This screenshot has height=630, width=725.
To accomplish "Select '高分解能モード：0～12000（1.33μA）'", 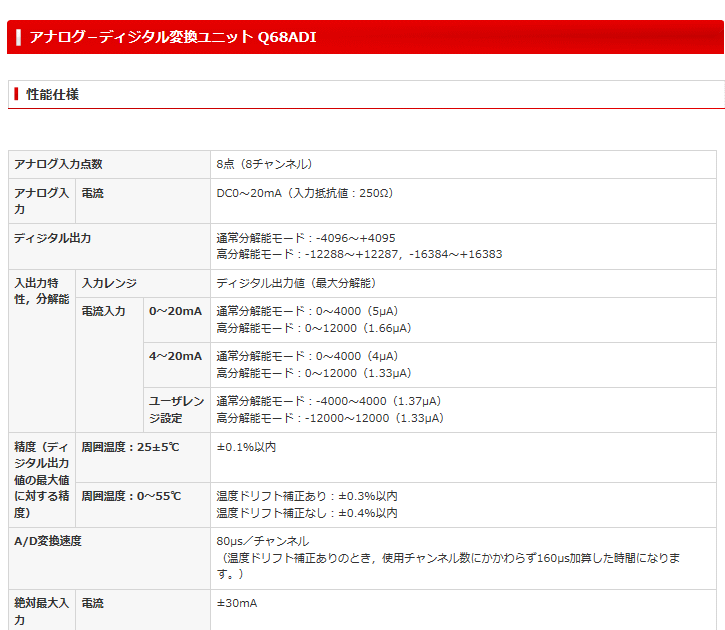I will click(x=314, y=373).
